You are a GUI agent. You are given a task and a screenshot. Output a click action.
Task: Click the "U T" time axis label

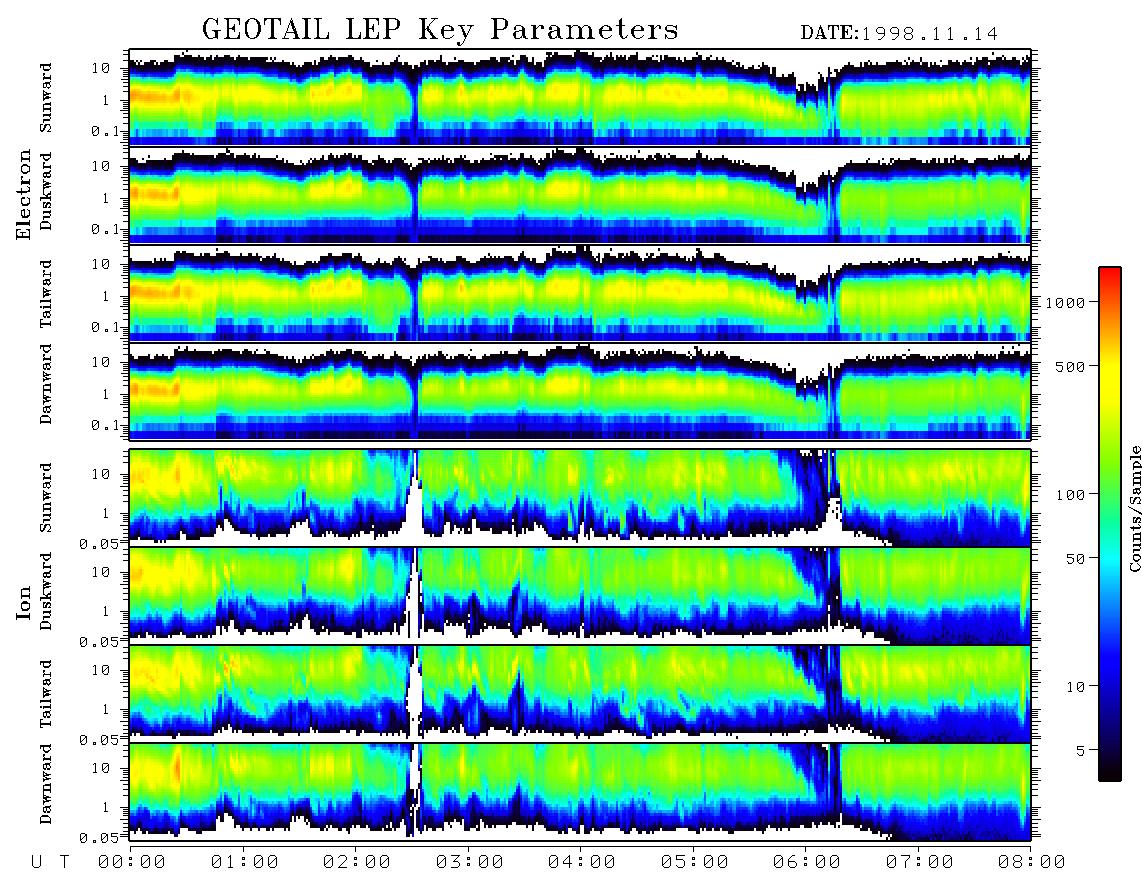tap(50, 862)
